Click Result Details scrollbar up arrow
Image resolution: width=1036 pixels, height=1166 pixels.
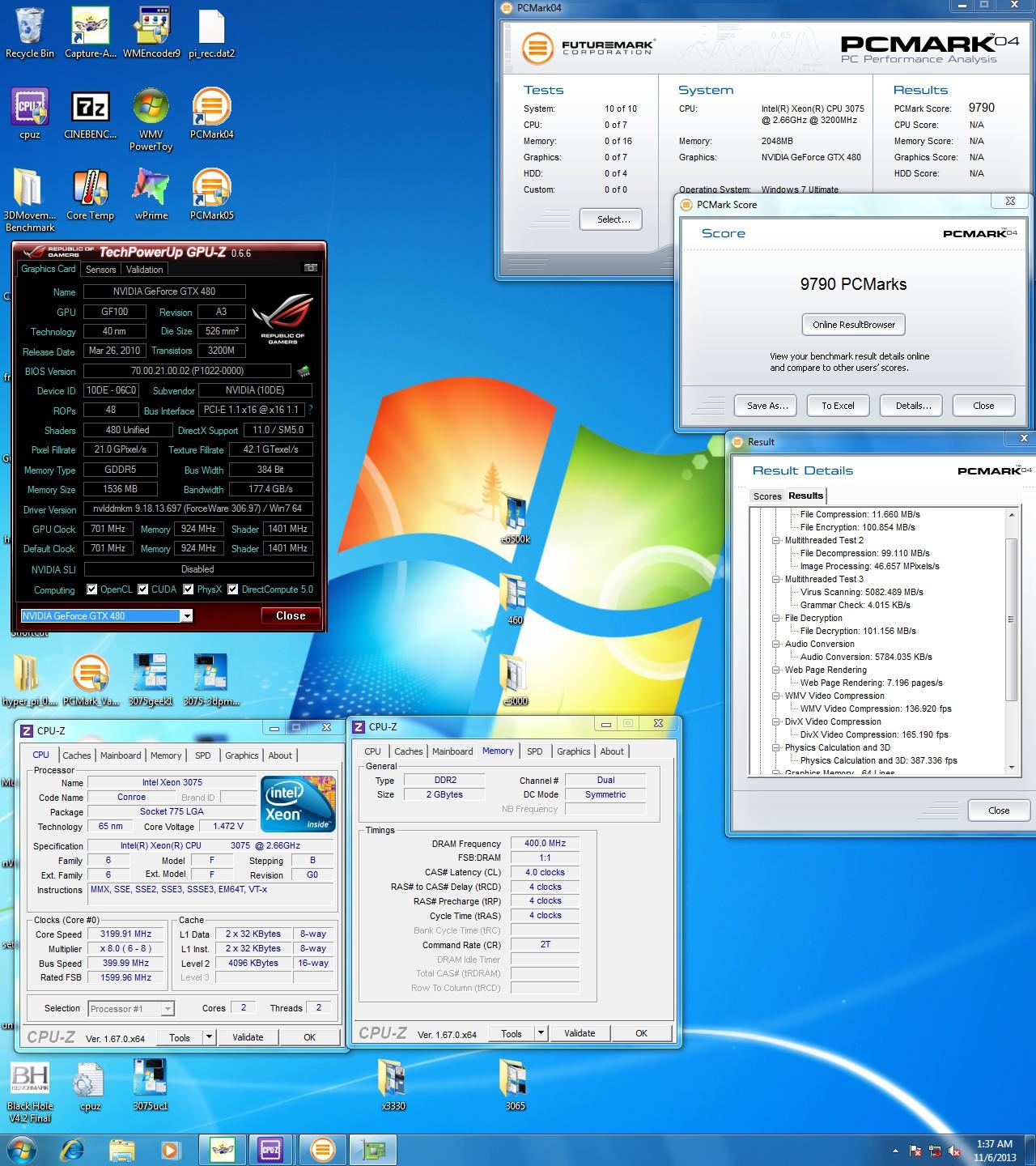1012,515
